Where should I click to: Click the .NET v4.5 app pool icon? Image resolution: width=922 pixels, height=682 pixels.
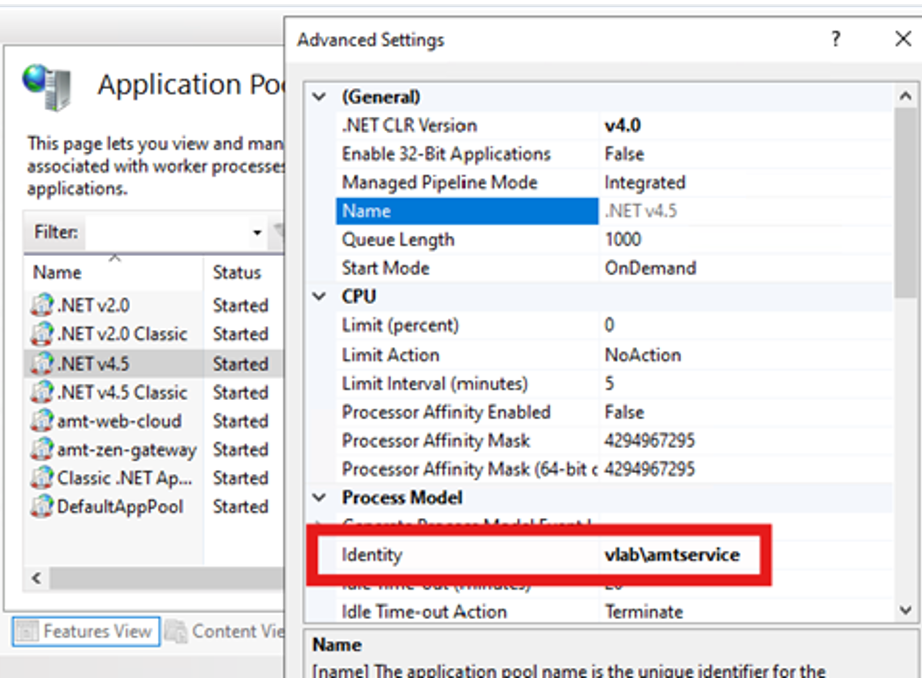(x=42, y=363)
